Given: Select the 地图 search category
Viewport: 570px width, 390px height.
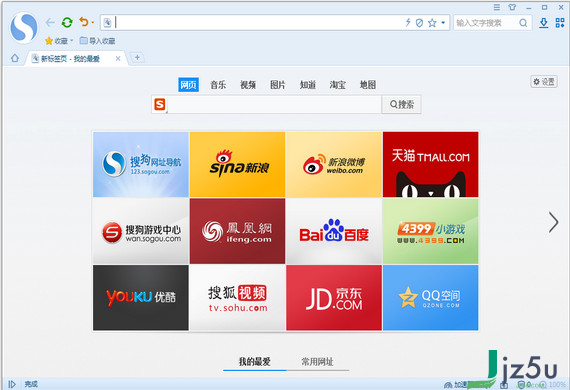Looking at the screenshot, I should tap(368, 85).
